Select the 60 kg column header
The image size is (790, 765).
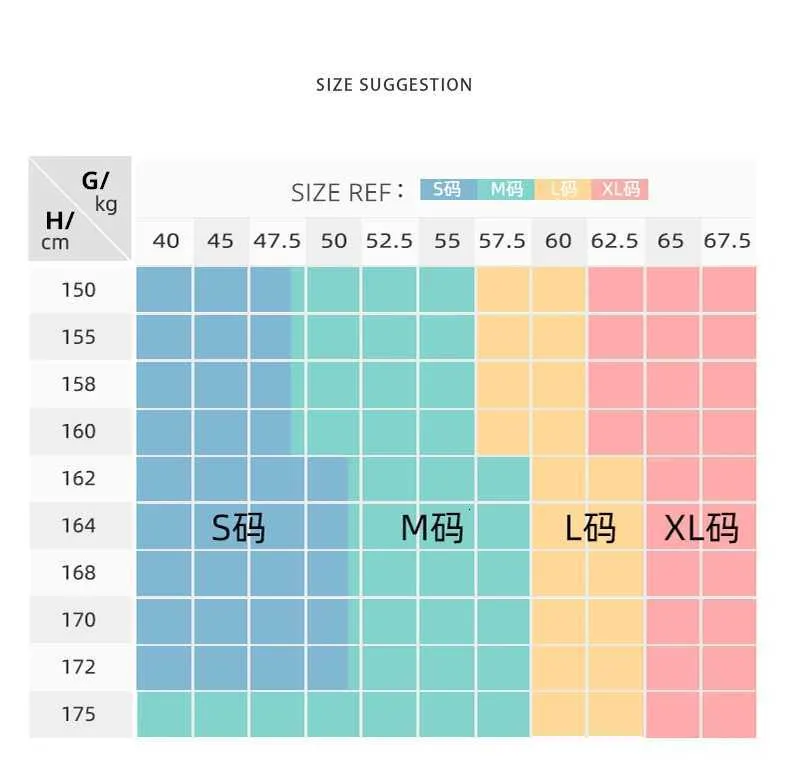coord(558,241)
